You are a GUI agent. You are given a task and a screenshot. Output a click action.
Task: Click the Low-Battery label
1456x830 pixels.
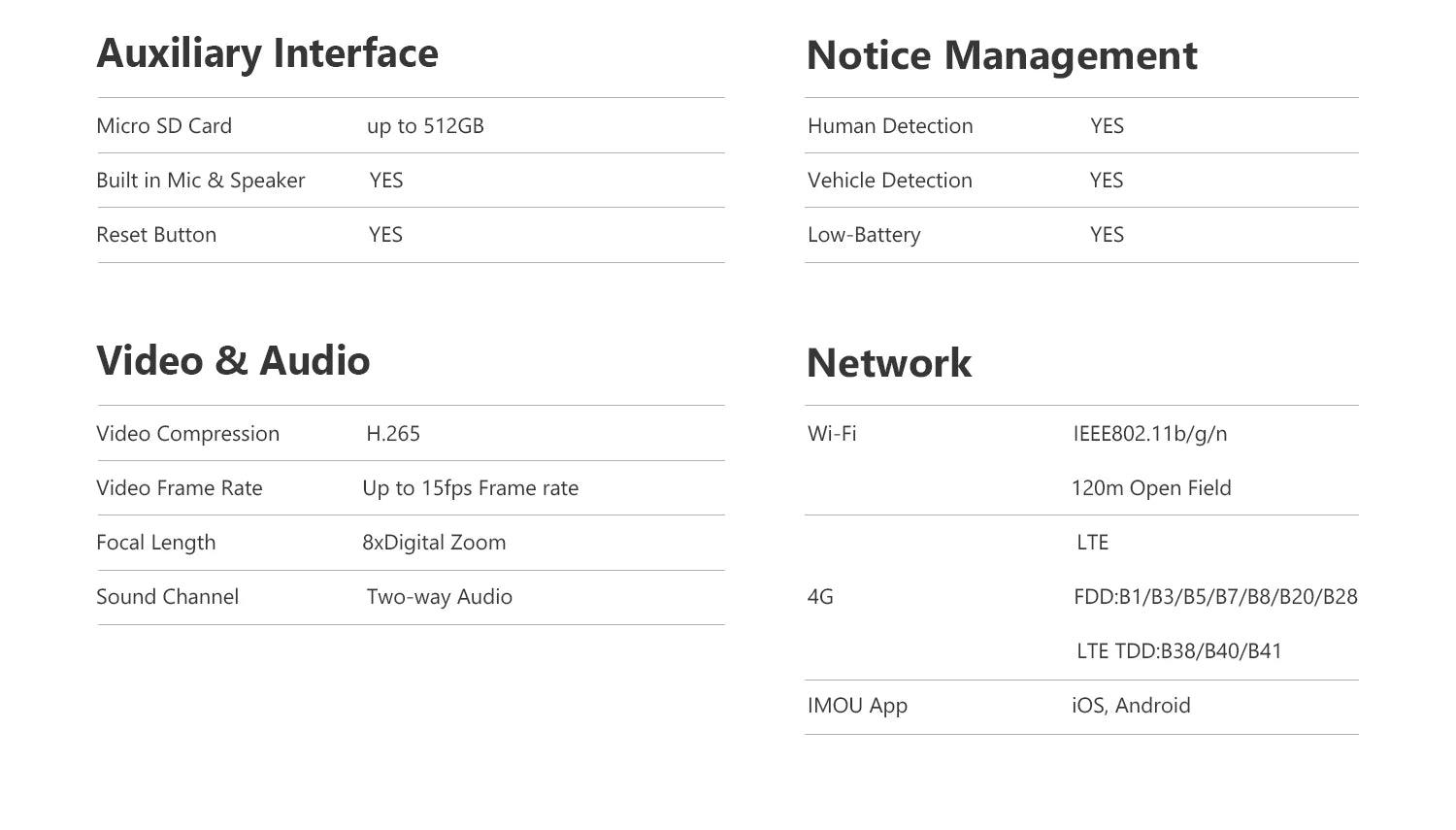[864, 235]
